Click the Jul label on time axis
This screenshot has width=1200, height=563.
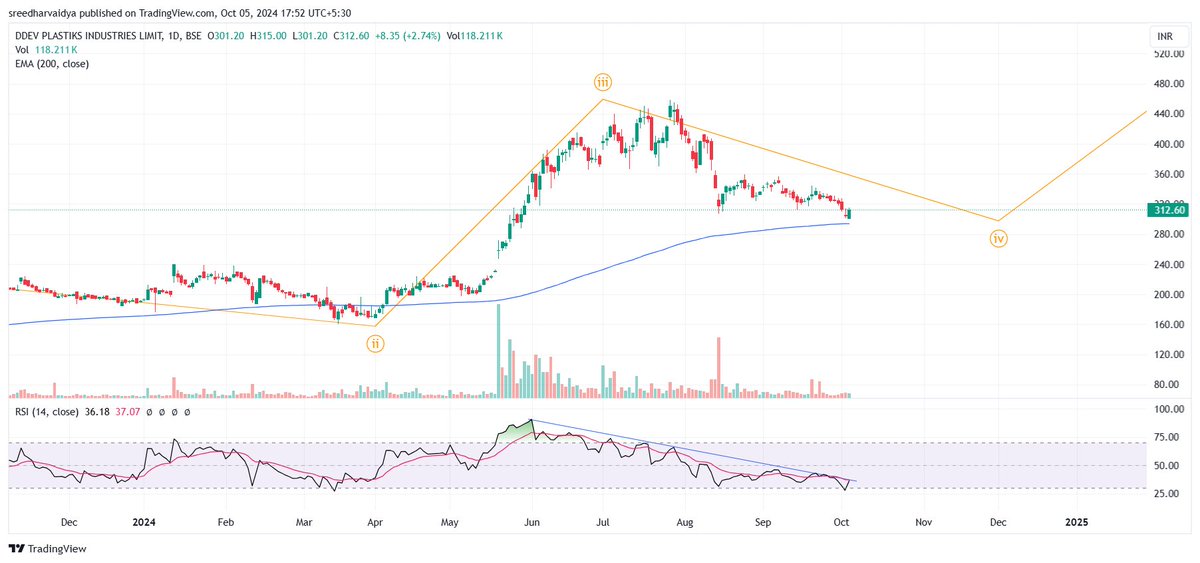click(x=602, y=522)
